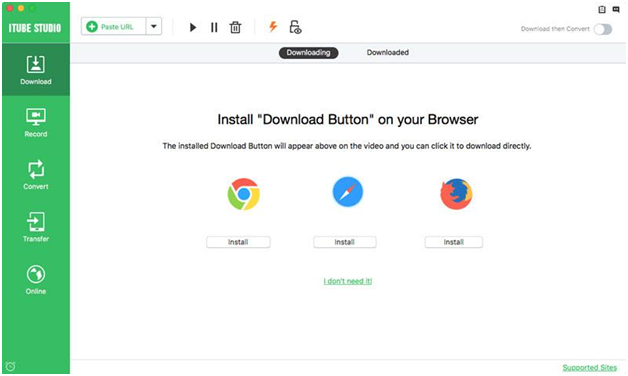Install the Firefox download button
The height and width of the screenshot is (376, 628).
click(453, 242)
